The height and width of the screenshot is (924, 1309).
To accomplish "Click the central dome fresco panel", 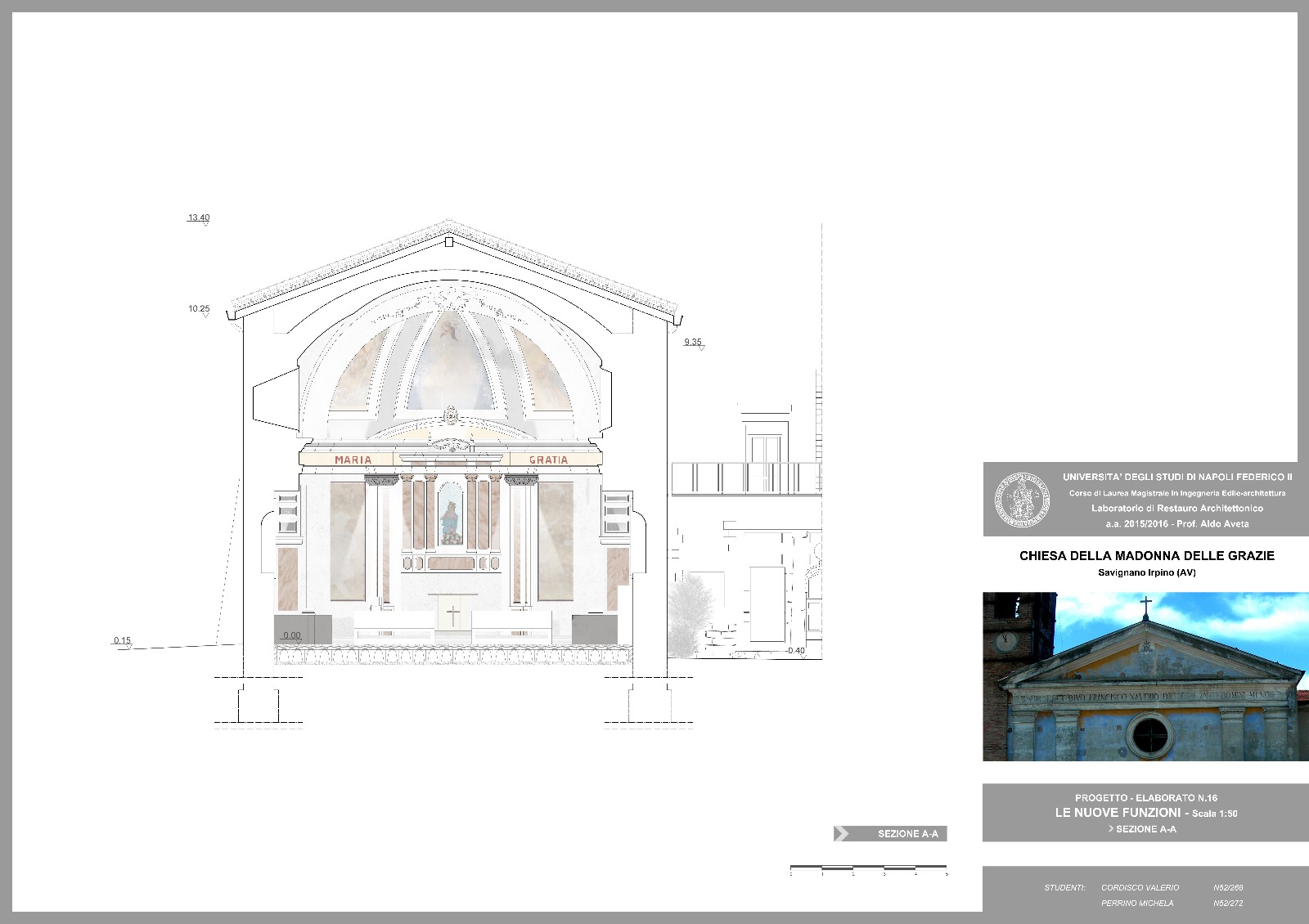I will coord(449,360).
